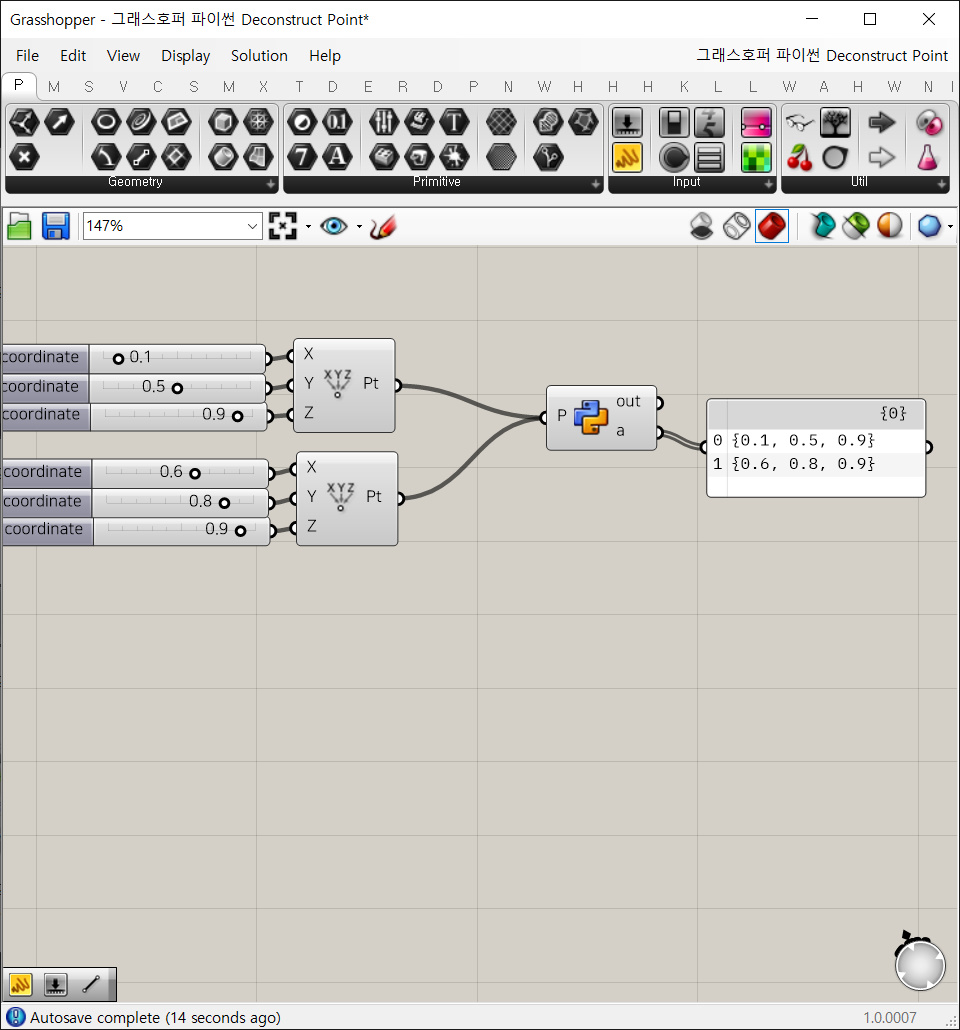This screenshot has width=960, height=1030.
Task: Select the letter A parameter icon
Action: point(337,157)
